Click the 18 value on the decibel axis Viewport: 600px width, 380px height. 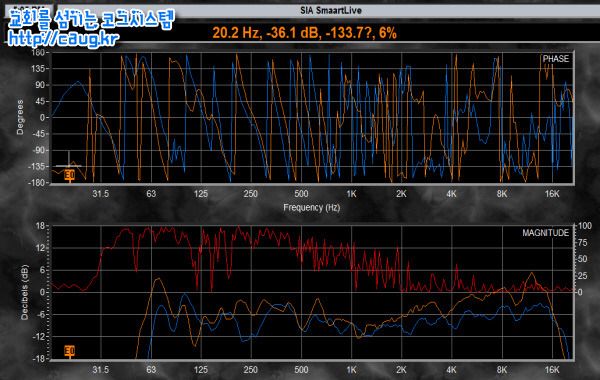click(40, 226)
